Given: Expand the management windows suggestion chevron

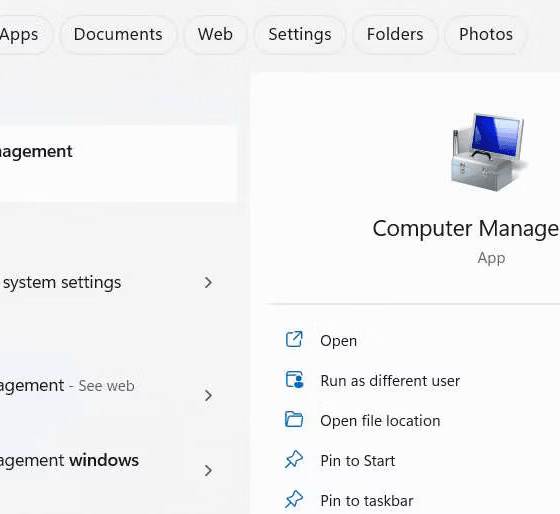Looking at the screenshot, I should pos(208,470).
